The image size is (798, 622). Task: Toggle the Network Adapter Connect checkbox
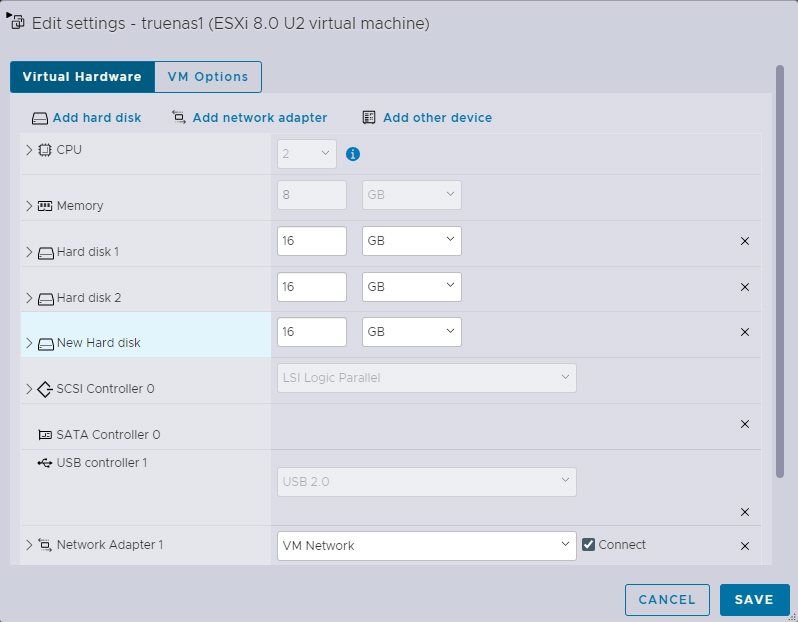(589, 545)
